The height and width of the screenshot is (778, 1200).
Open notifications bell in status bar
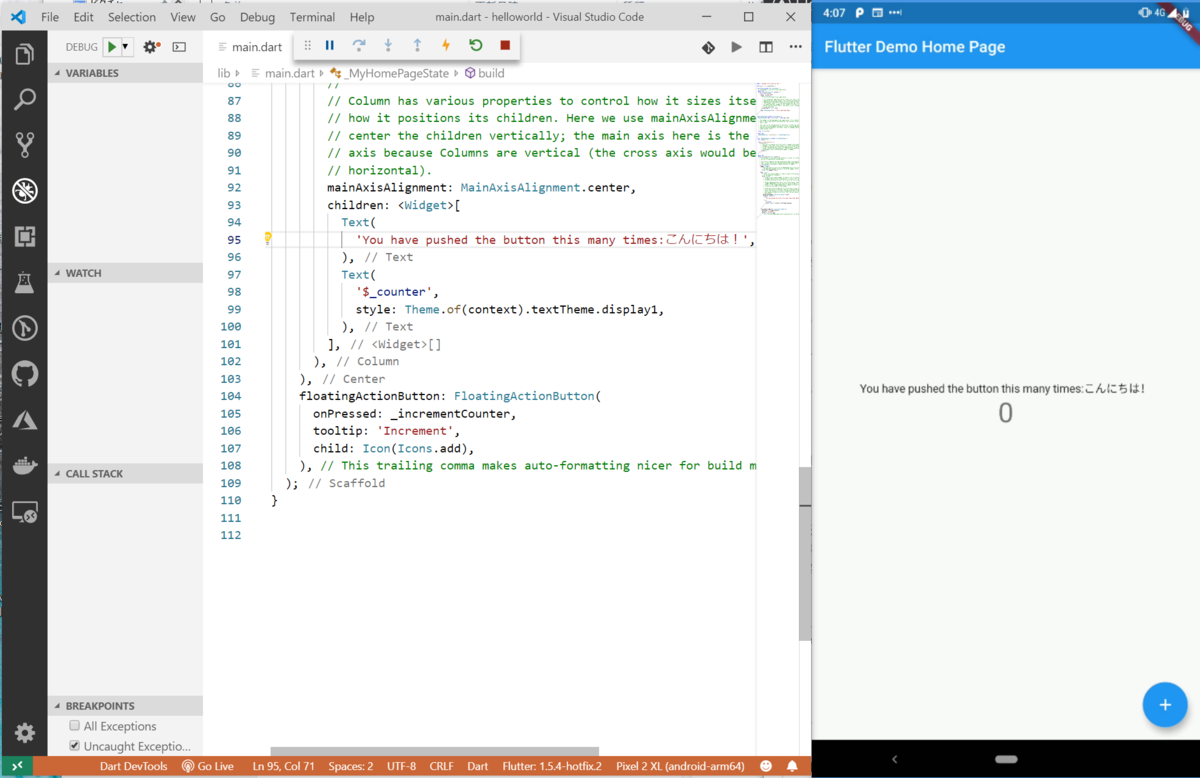point(792,766)
